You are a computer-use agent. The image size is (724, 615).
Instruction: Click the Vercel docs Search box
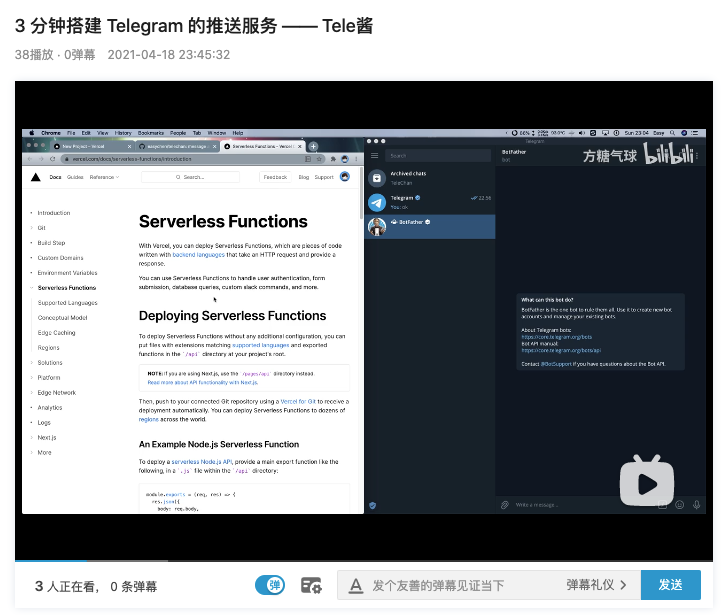(190, 177)
